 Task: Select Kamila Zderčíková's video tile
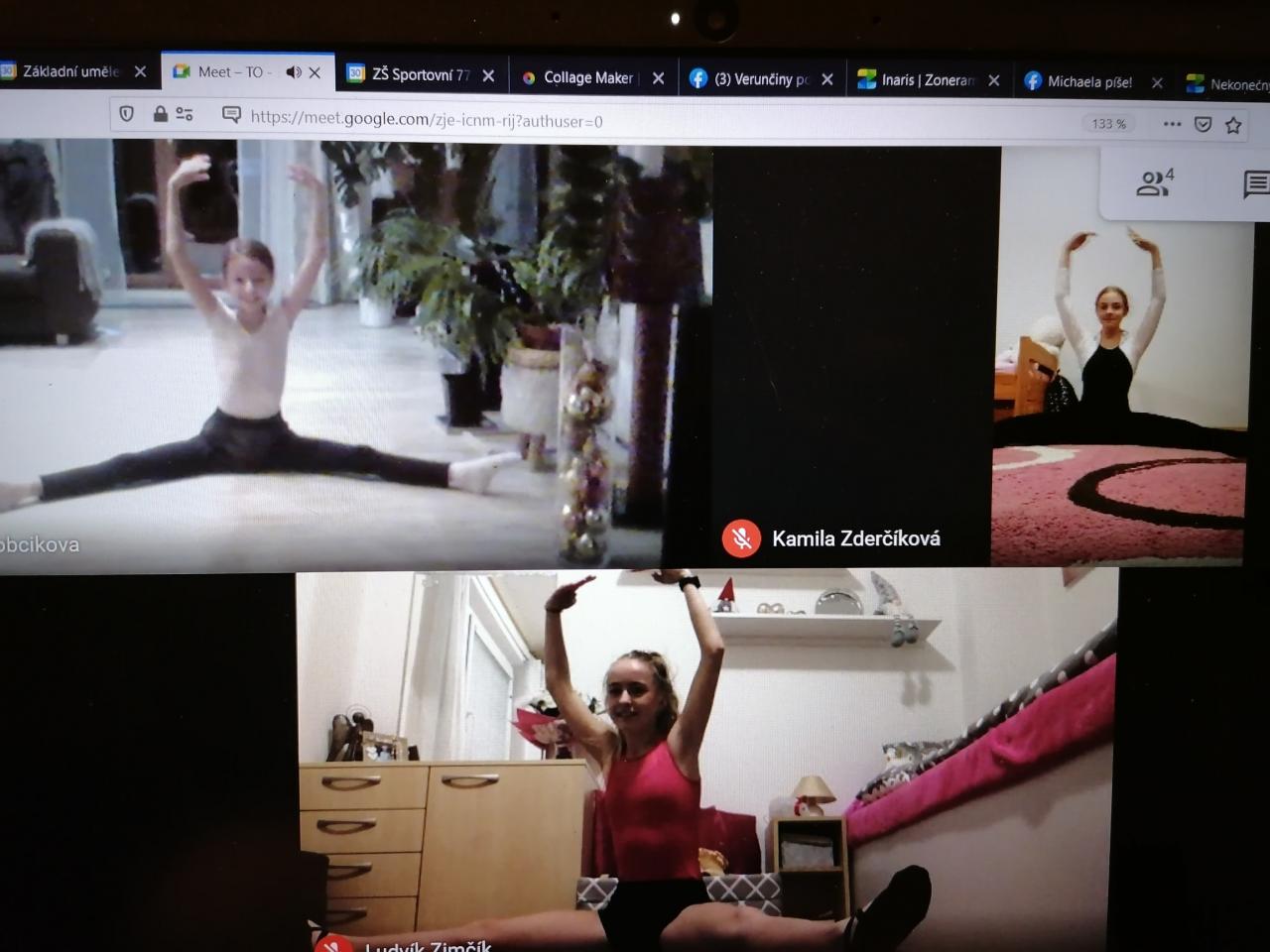tap(853, 357)
